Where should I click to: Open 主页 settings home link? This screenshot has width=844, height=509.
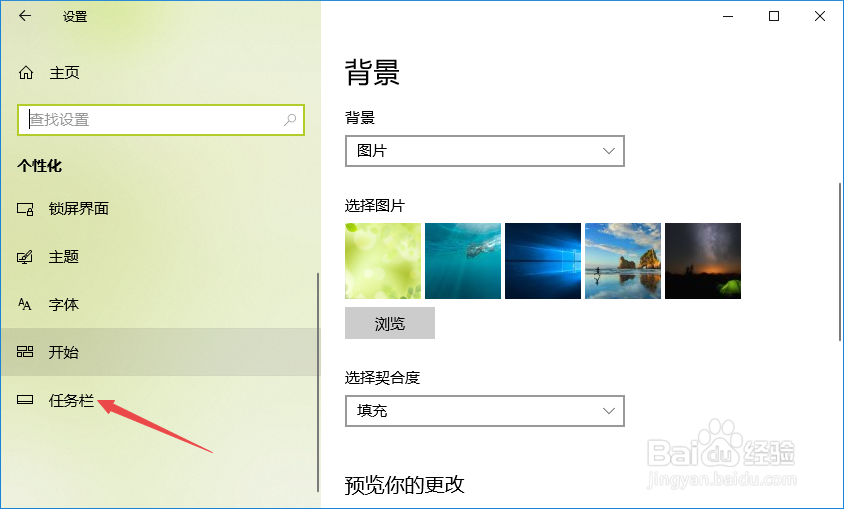click(65, 73)
